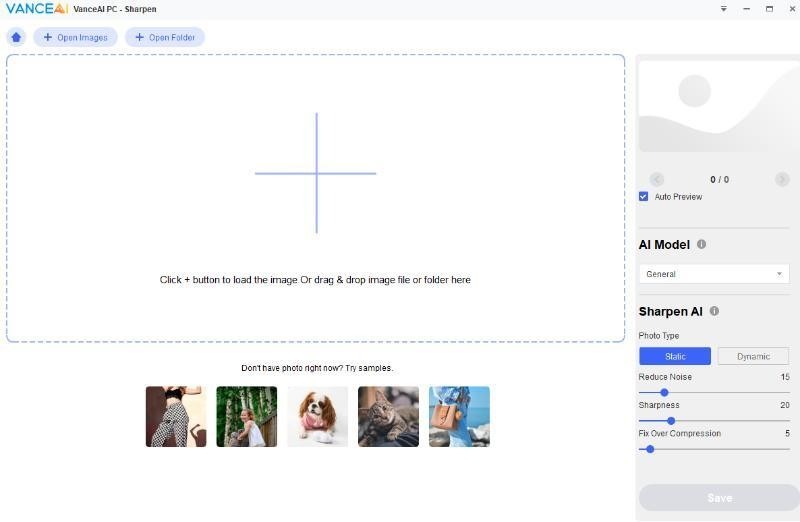The image size is (800, 522).
Task: Click the VanceAI logo in title bar
Action: 34,9
